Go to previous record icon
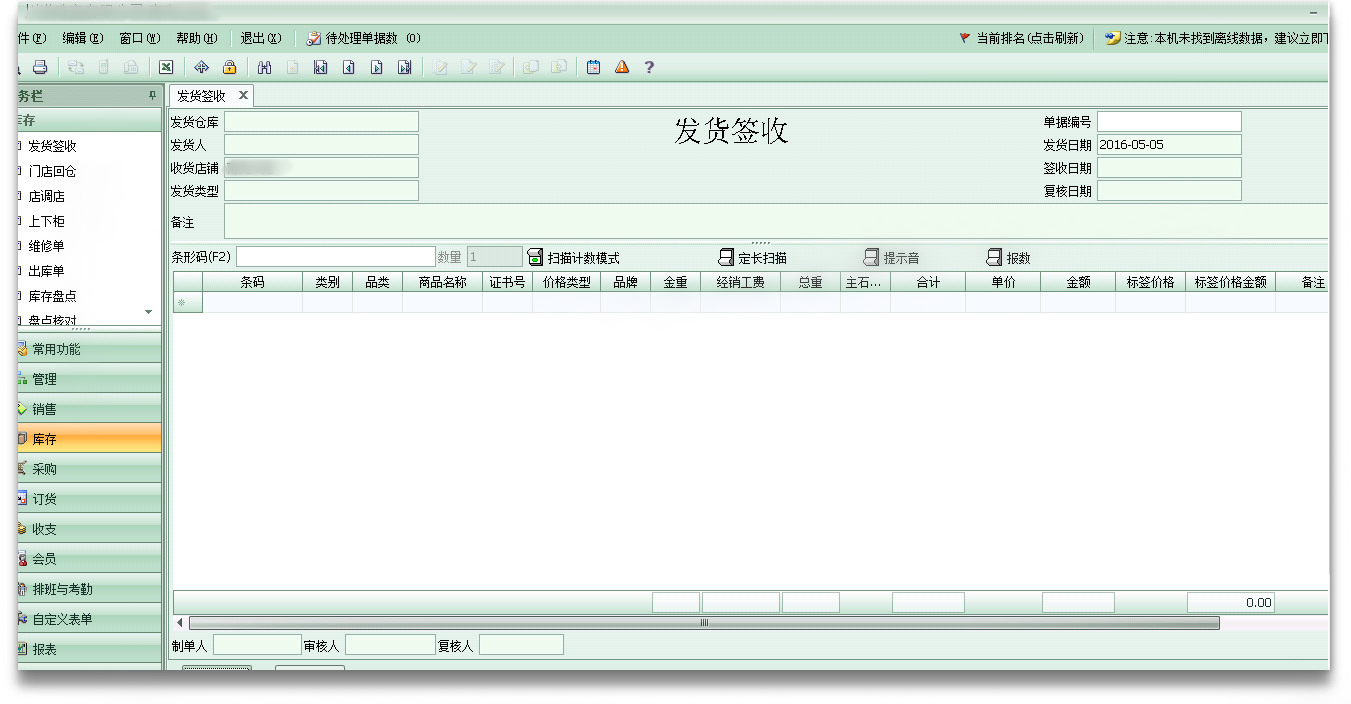Viewport: 1351px width, 704px height. [348, 67]
